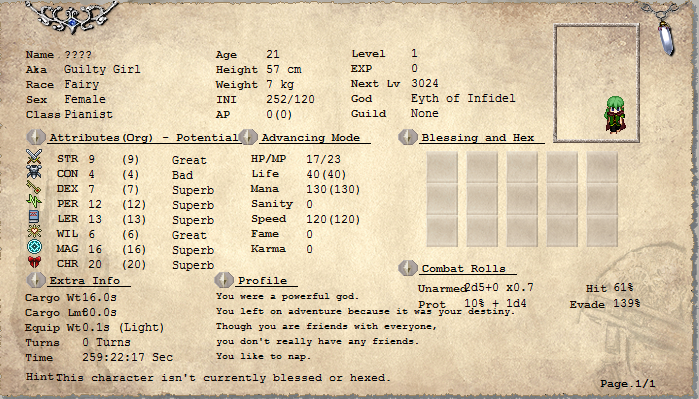Click the WIL sun emblem icon
The width and height of the screenshot is (699, 399).
pos(34,231)
